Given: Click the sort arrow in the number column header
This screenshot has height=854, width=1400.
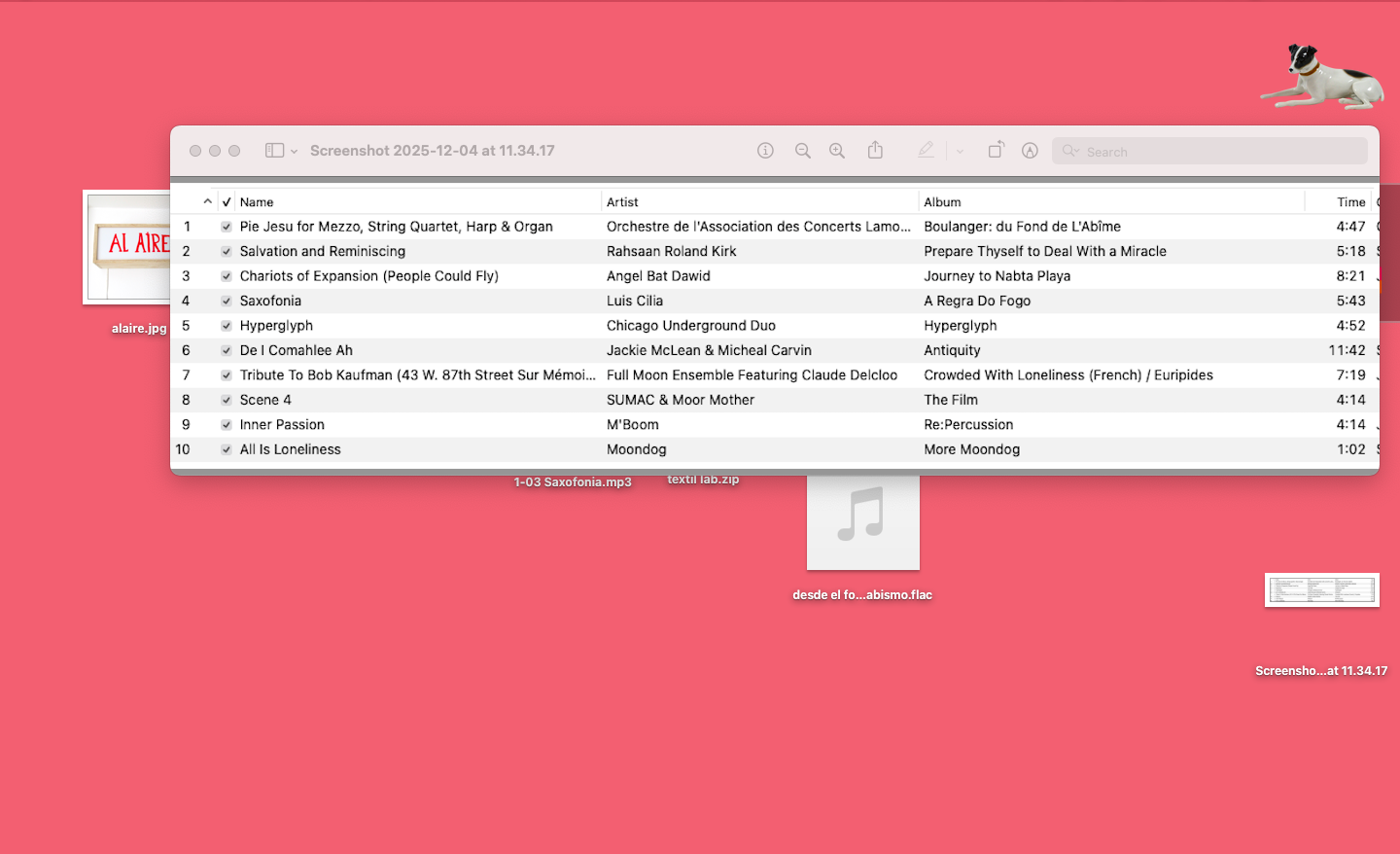Looking at the screenshot, I should (207, 201).
